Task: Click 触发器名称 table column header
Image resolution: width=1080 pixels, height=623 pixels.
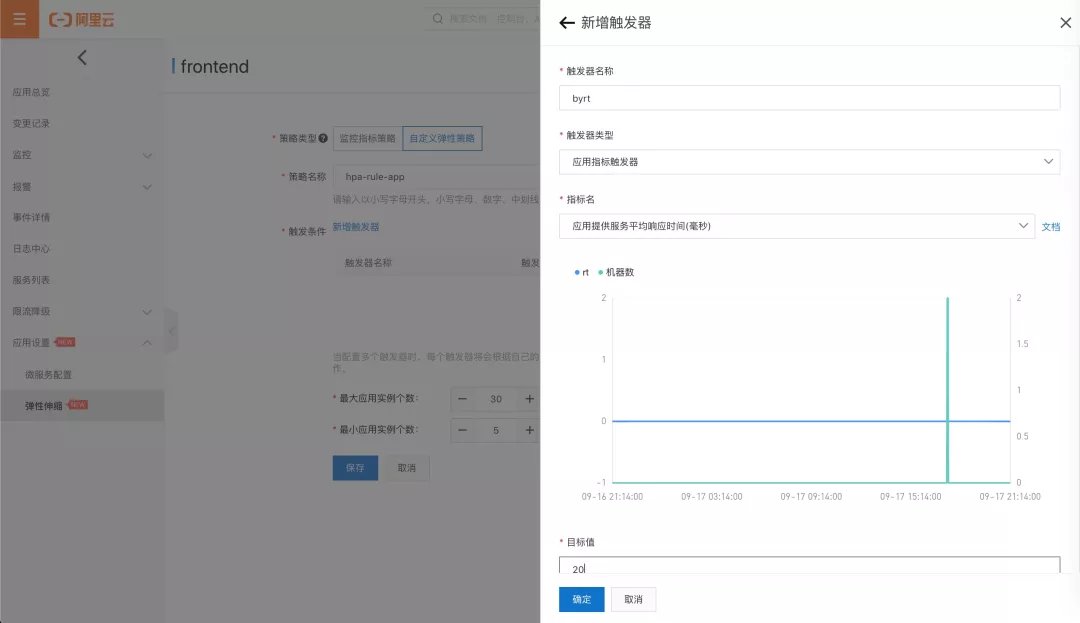Action: point(368,263)
